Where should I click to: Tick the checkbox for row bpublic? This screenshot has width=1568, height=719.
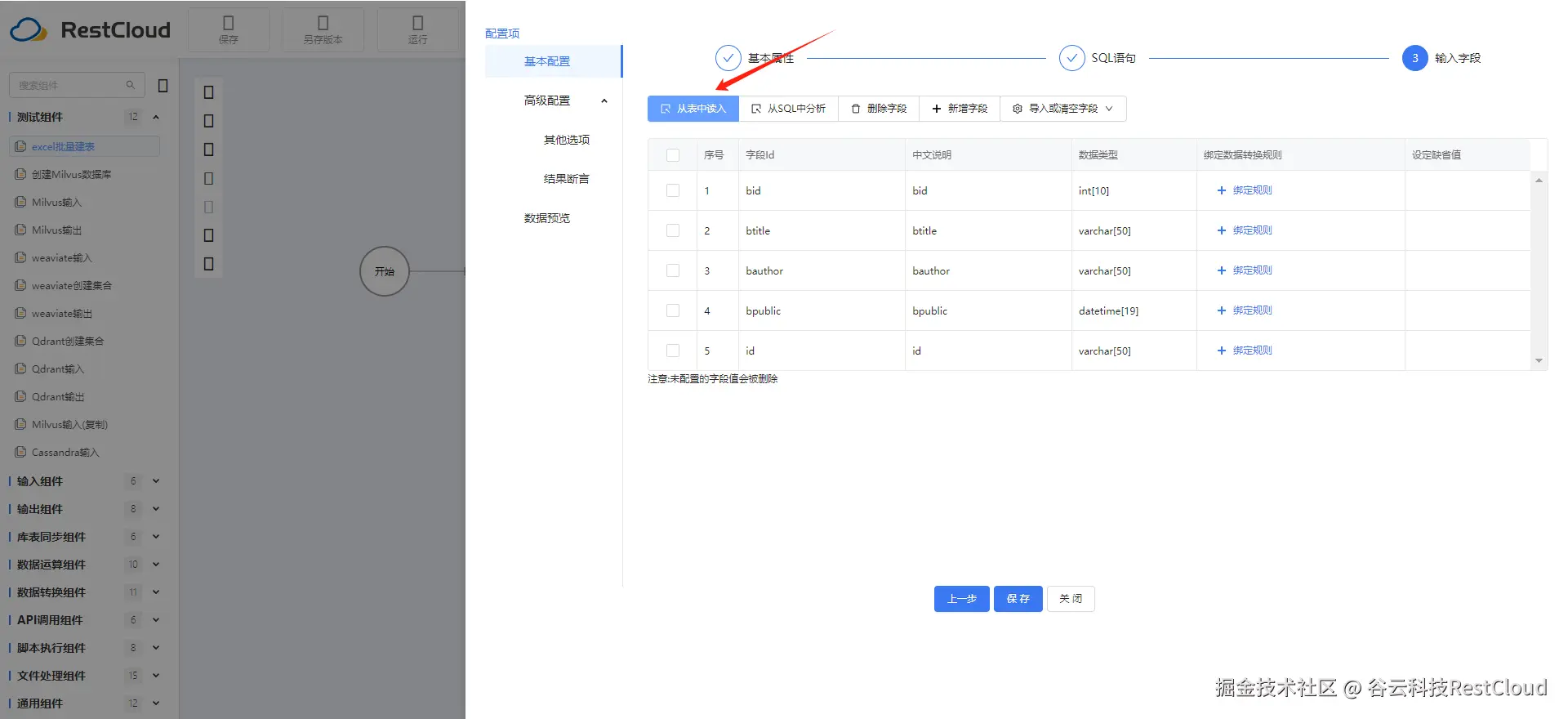[x=673, y=310]
